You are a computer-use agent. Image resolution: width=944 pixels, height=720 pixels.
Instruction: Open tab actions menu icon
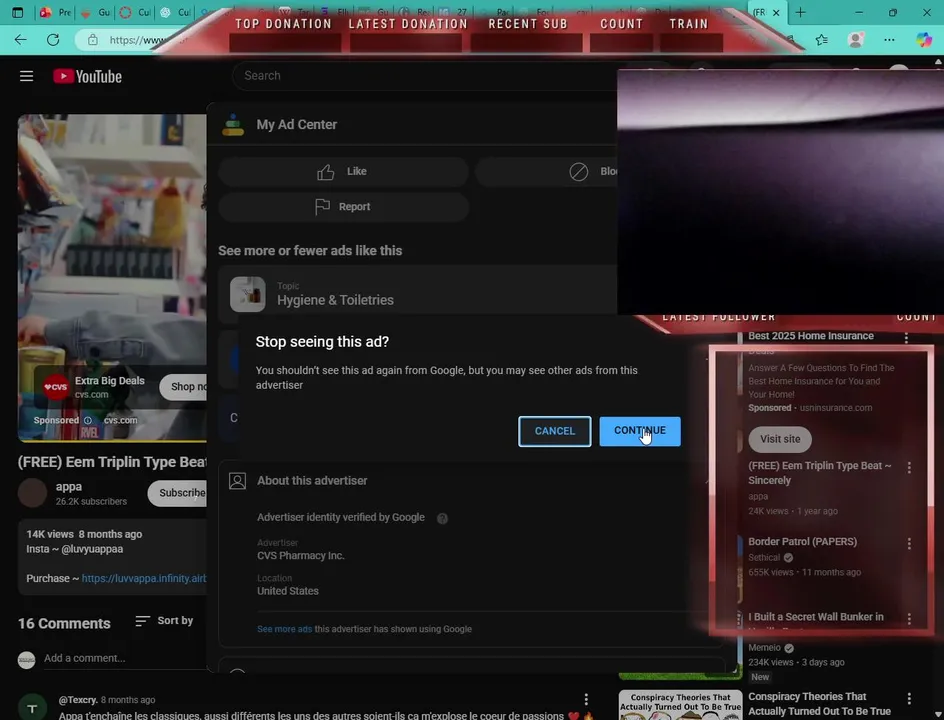tap(17, 13)
